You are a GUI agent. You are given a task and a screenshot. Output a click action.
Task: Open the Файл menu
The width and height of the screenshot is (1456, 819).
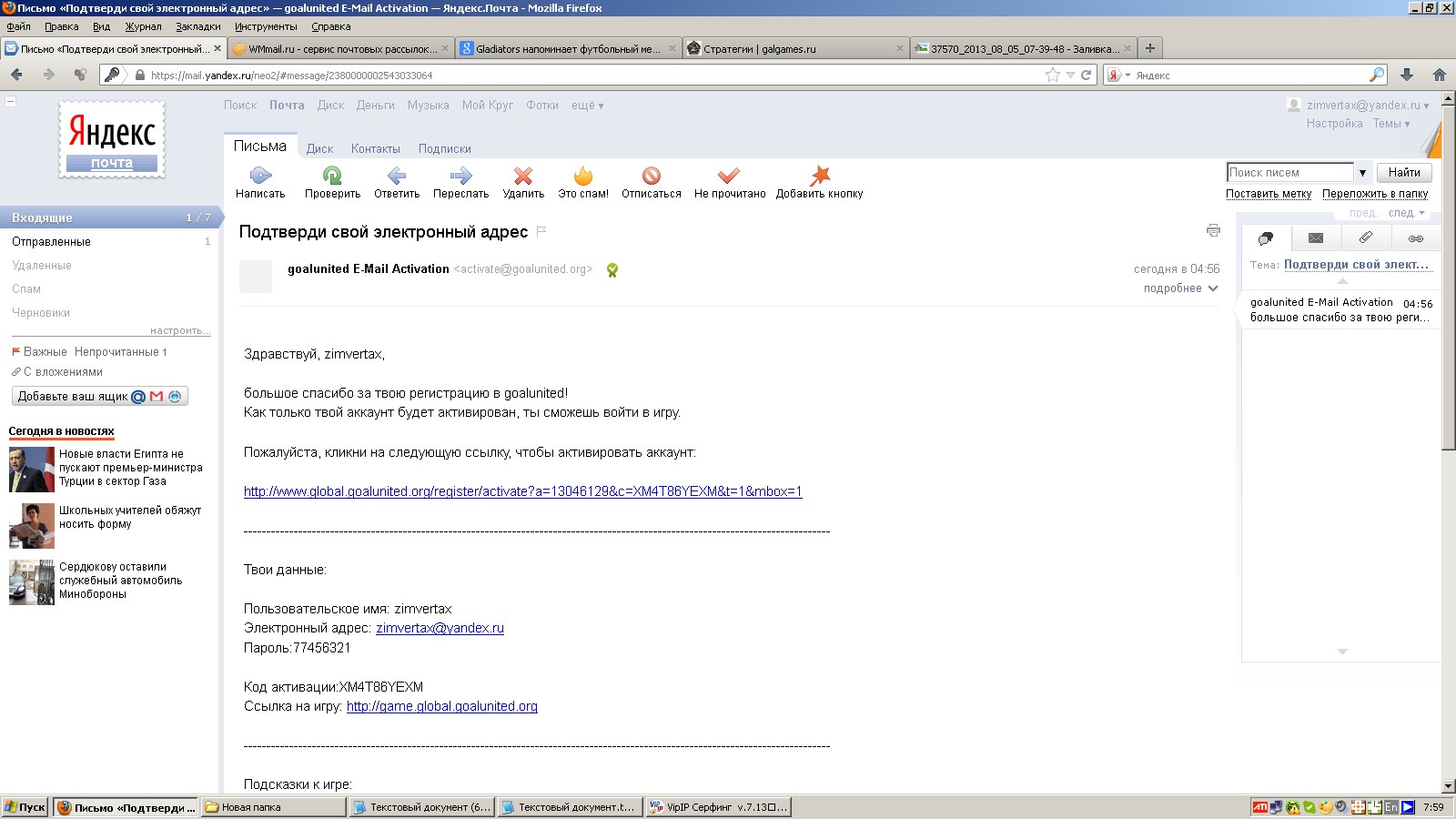pyautogui.click(x=18, y=26)
